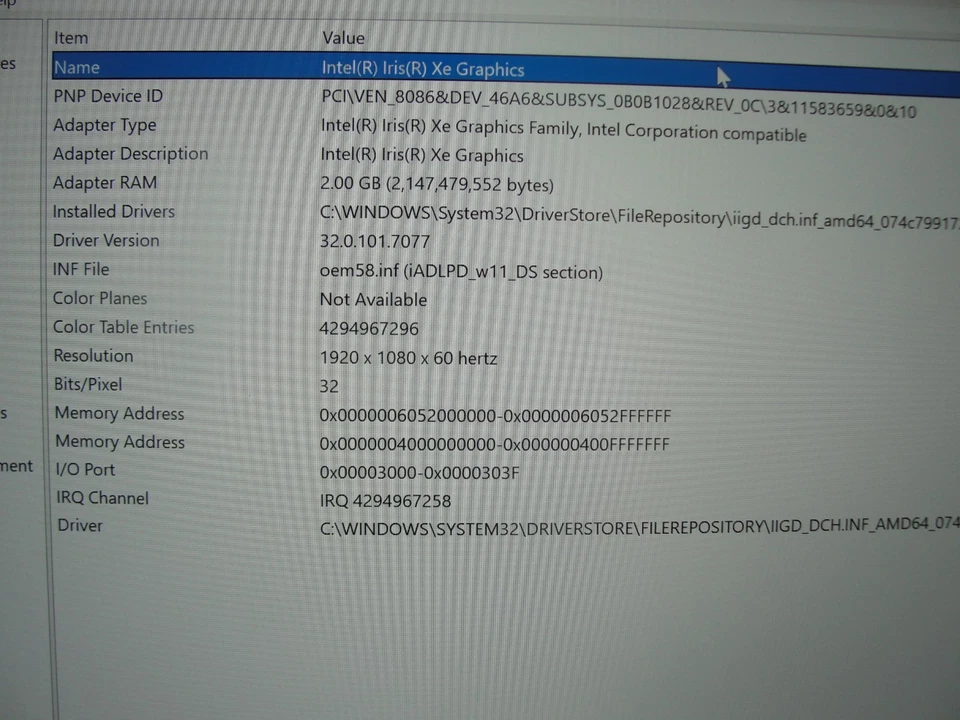Select the PCI\VEN_8086&DEV_46A6 value
The image size is (960, 720).
click(618, 104)
